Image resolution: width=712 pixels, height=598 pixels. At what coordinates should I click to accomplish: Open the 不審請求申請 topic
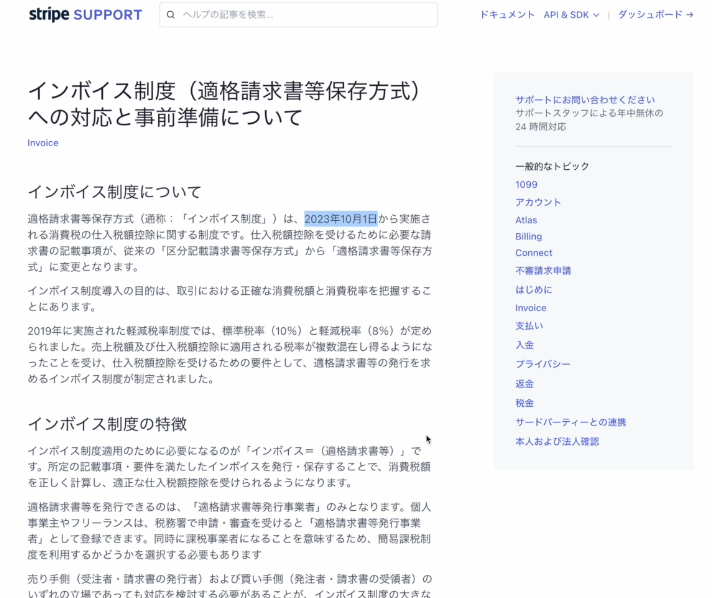click(543, 271)
